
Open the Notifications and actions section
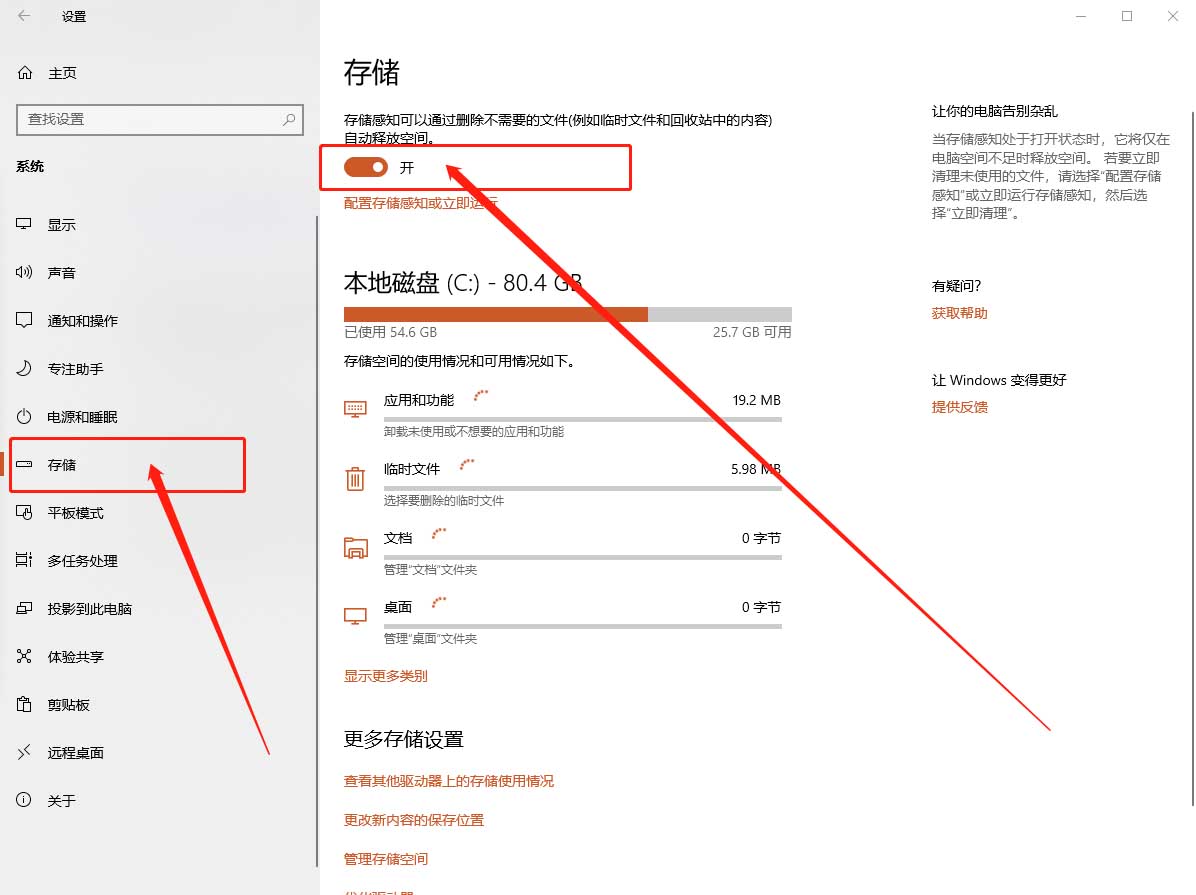click(x=82, y=321)
